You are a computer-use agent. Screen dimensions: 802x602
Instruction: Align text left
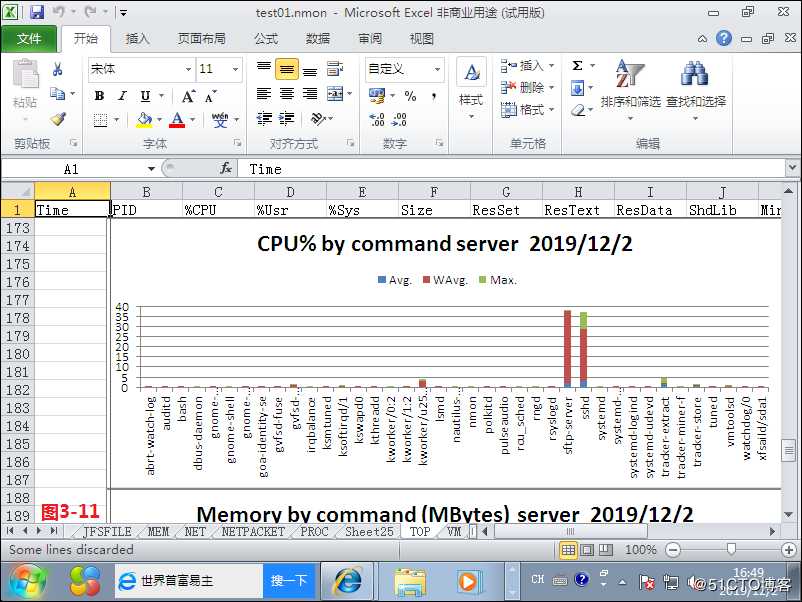tap(264, 94)
